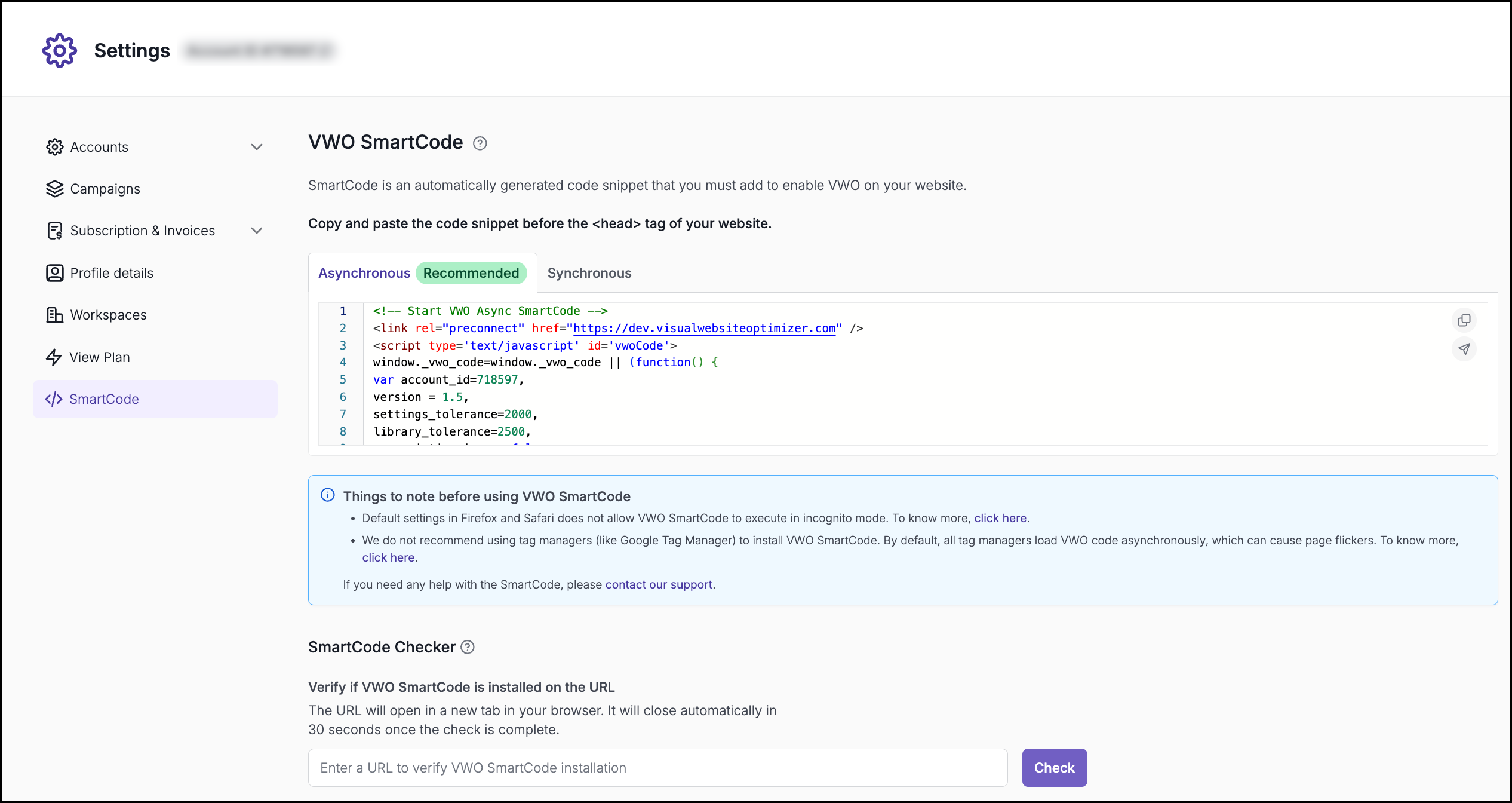Open 'click here' link about tag managers
1512x803 pixels.
click(388, 557)
